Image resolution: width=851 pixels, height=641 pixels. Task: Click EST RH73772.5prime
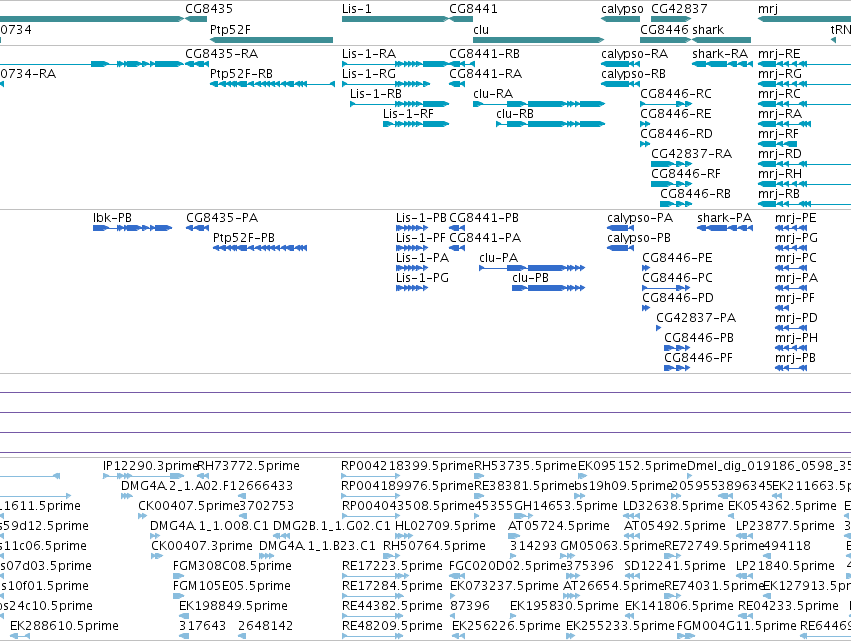[248, 466]
